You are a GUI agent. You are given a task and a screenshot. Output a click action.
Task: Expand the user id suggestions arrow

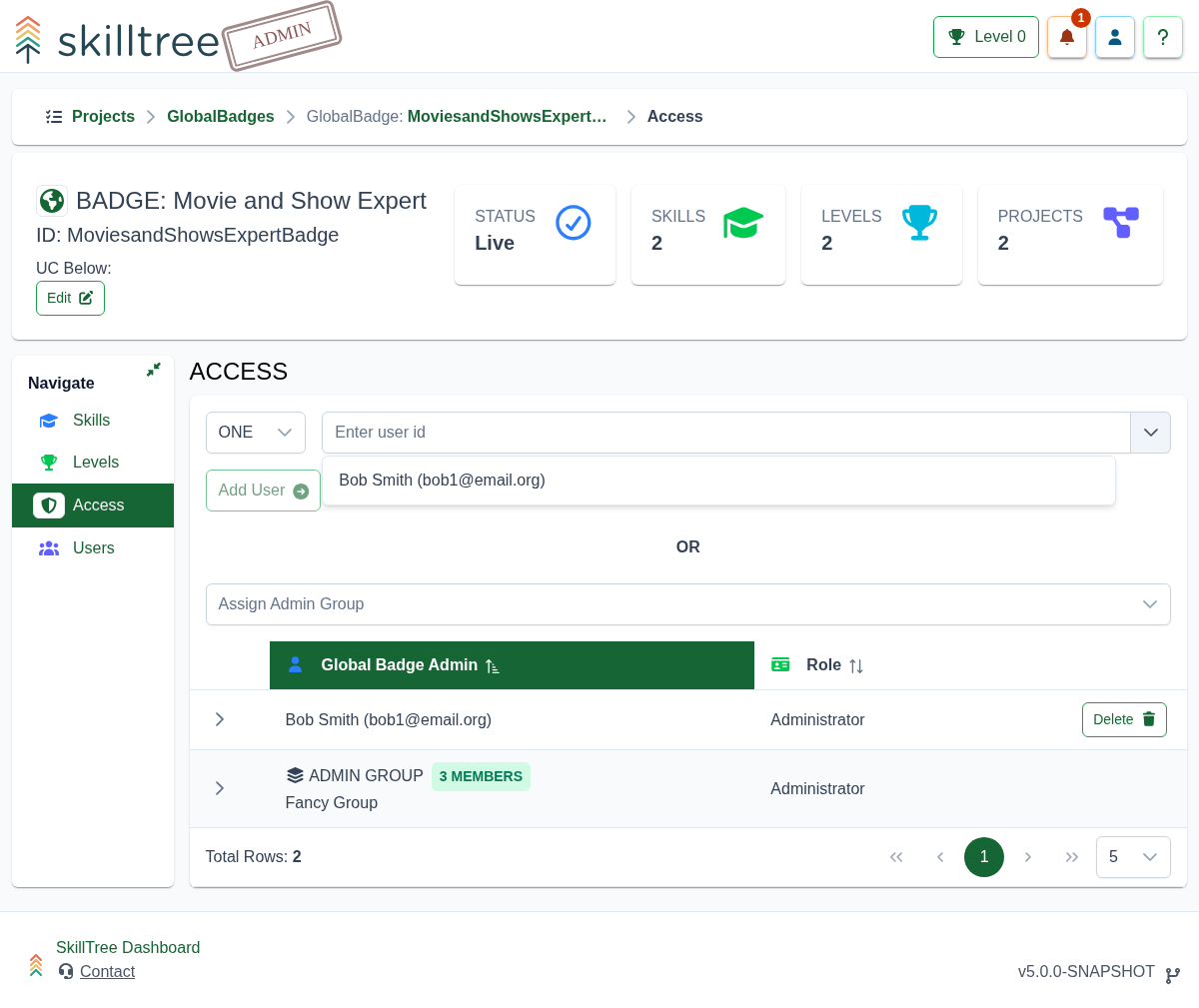[1150, 433]
